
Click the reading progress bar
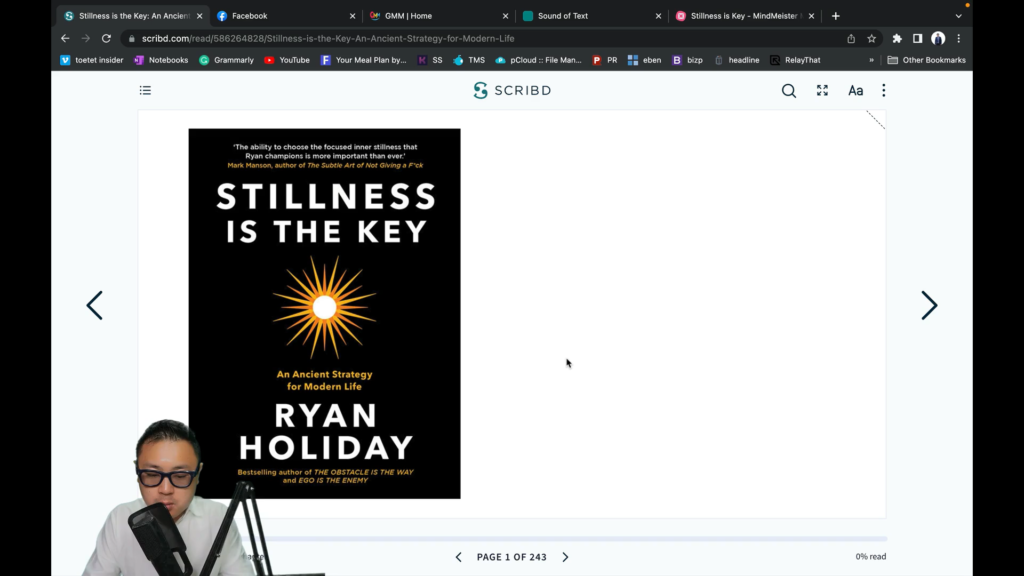point(575,539)
